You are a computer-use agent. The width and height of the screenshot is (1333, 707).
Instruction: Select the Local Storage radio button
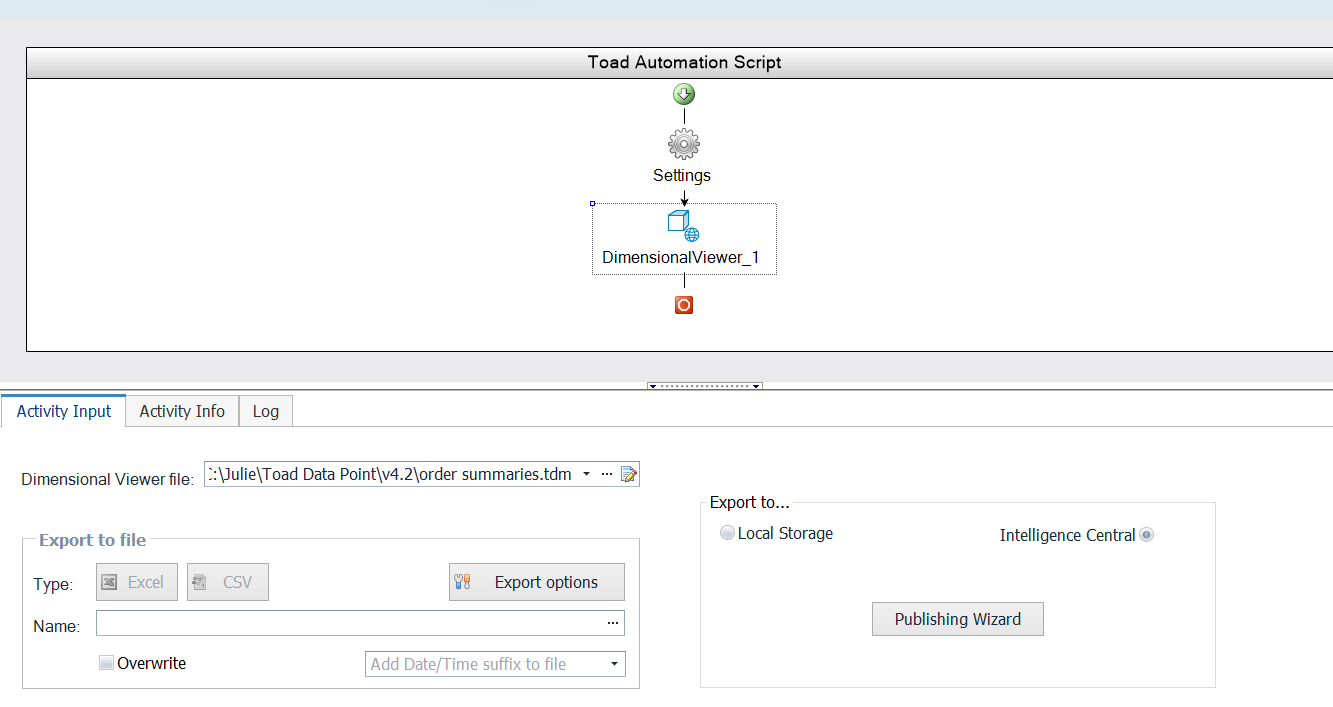click(x=727, y=533)
